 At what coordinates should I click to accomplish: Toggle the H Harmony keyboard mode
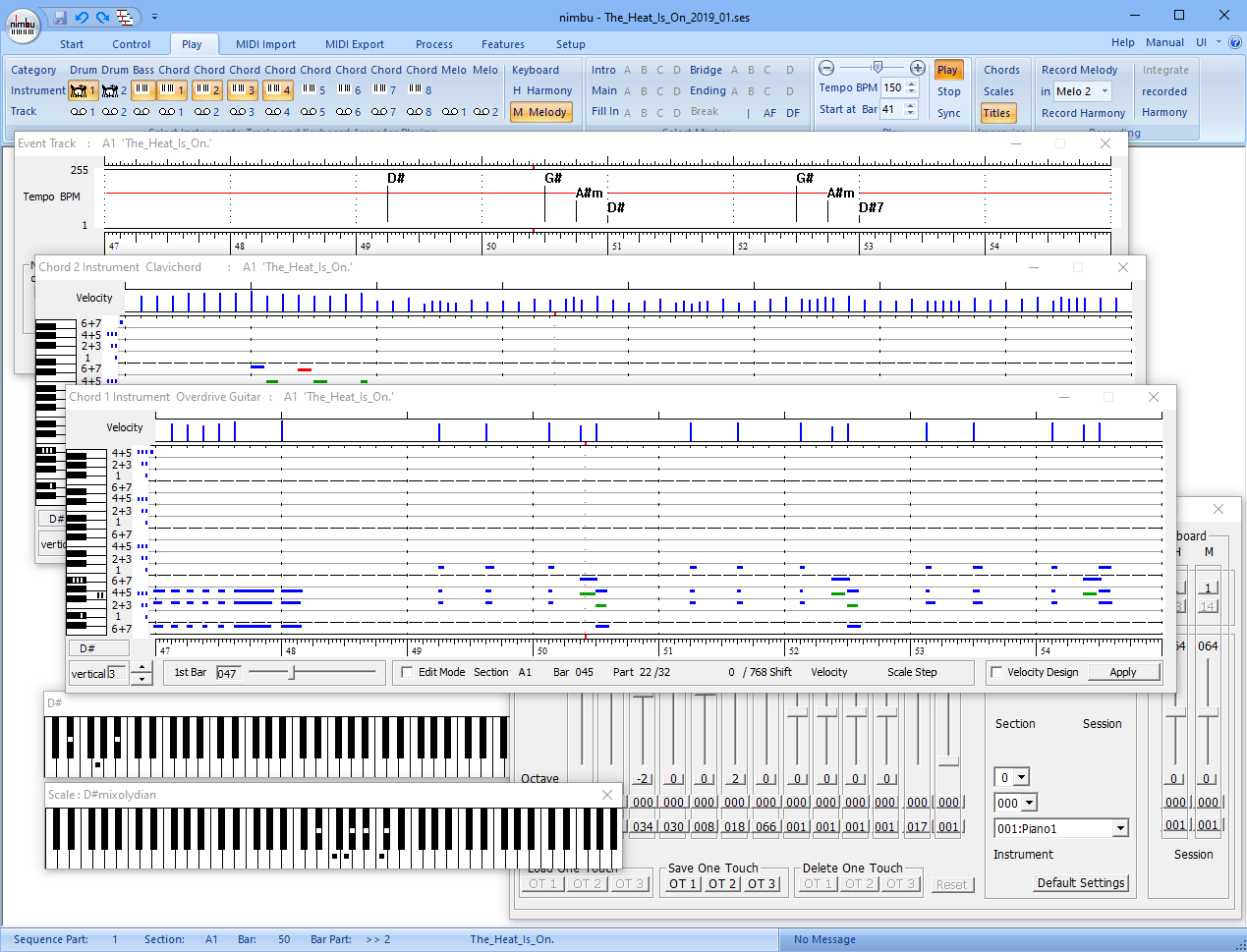pos(542,90)
